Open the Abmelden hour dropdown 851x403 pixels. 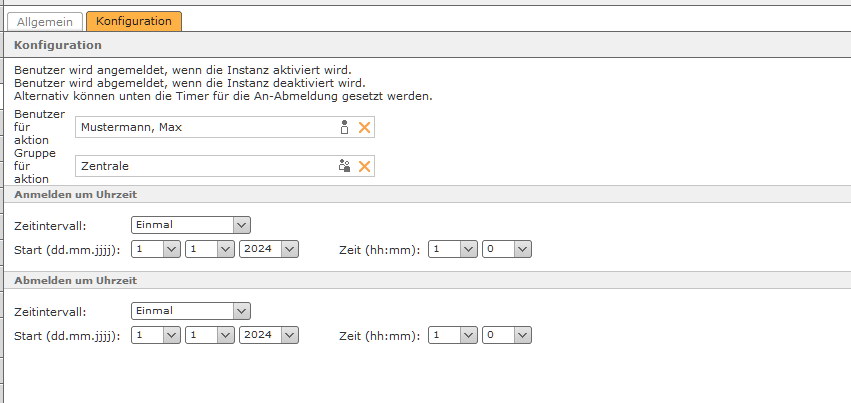(x=452, y=335)
